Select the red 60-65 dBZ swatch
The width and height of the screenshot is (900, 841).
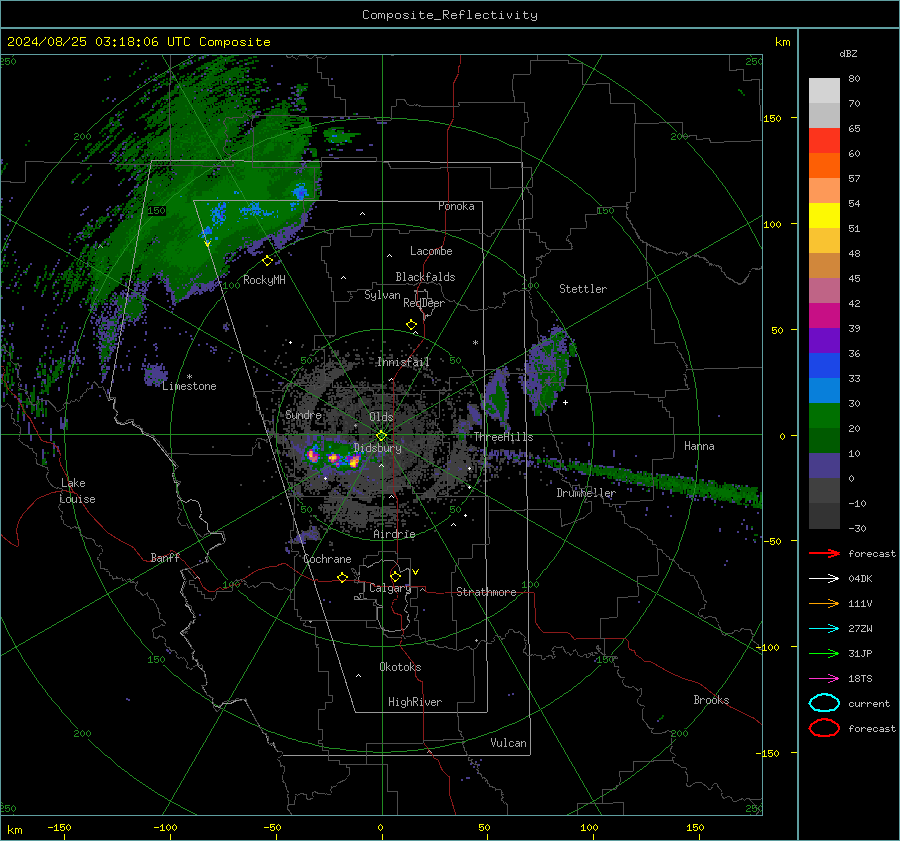point(824,141)
